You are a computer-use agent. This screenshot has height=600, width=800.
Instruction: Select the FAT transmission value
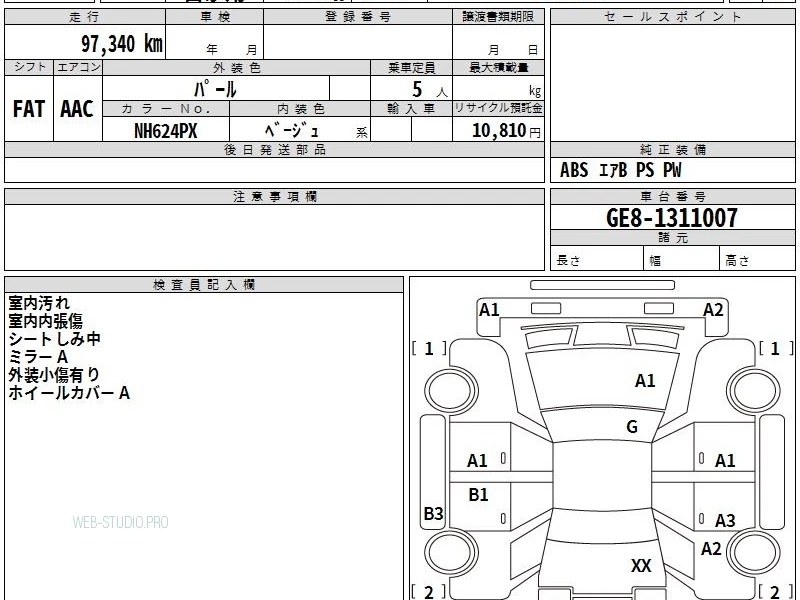(29, 109)
